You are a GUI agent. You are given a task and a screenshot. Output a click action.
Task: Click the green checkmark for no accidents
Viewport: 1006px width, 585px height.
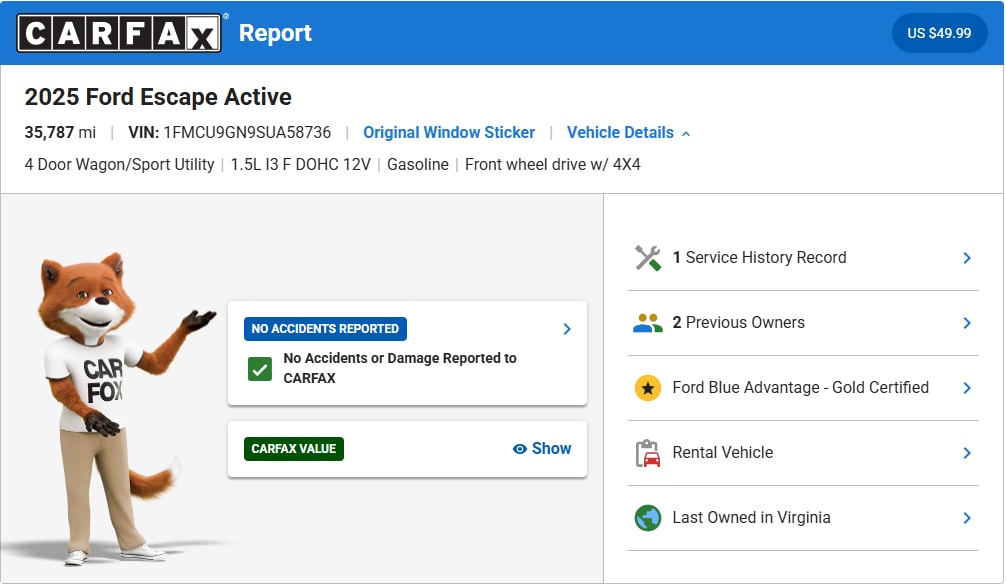tap(260, 369)
